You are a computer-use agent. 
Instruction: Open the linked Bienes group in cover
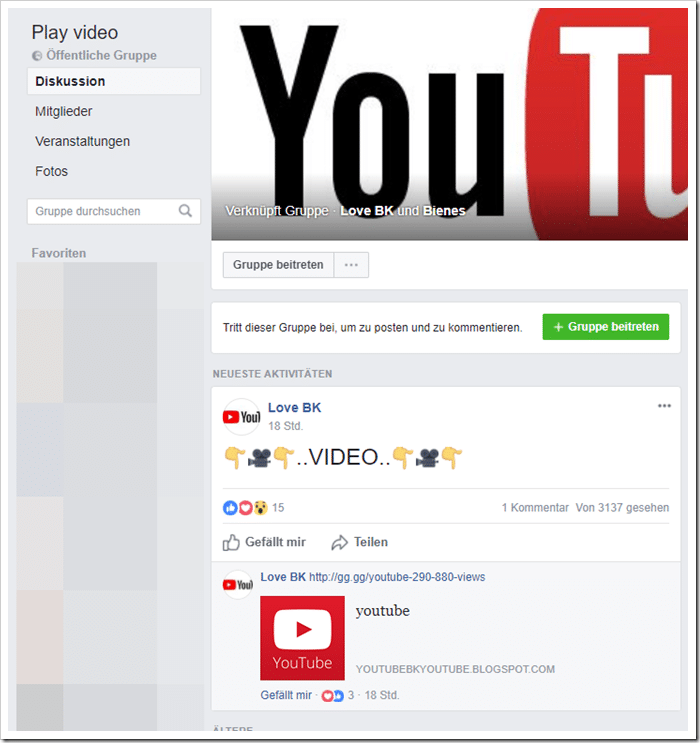click(444, 210)
